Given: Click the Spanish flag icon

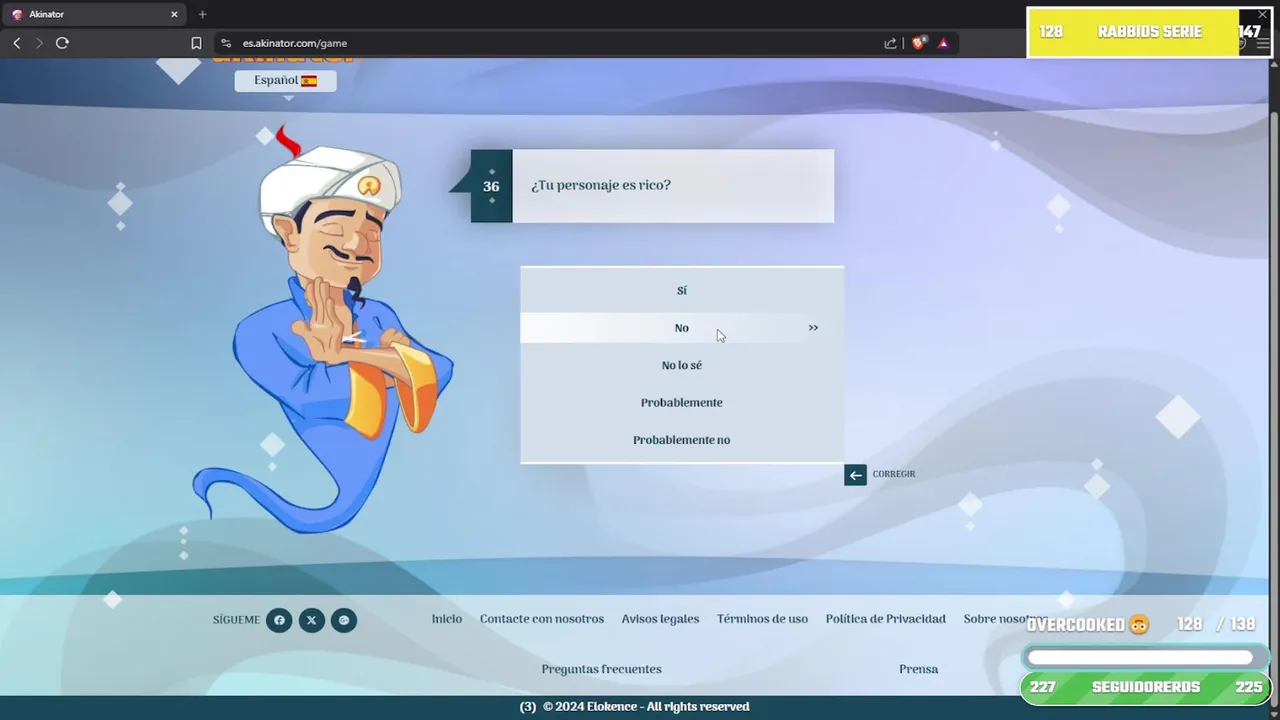Looking at the screenshot, I should (x=309, y=81).
